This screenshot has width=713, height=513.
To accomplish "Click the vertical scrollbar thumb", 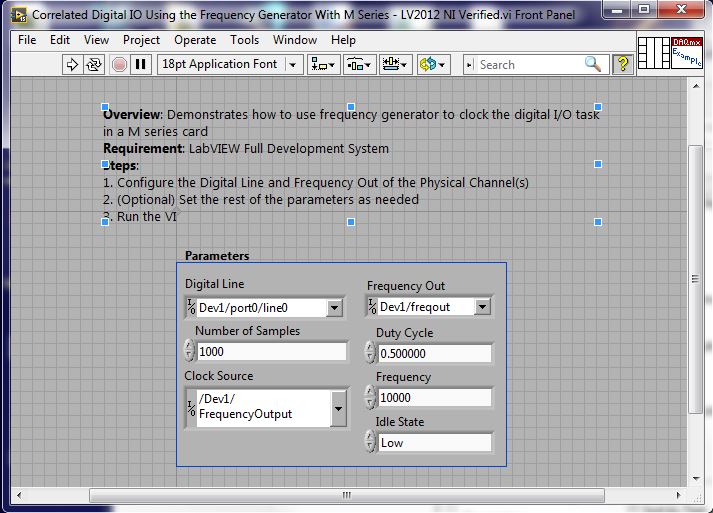I will (696, 279).
